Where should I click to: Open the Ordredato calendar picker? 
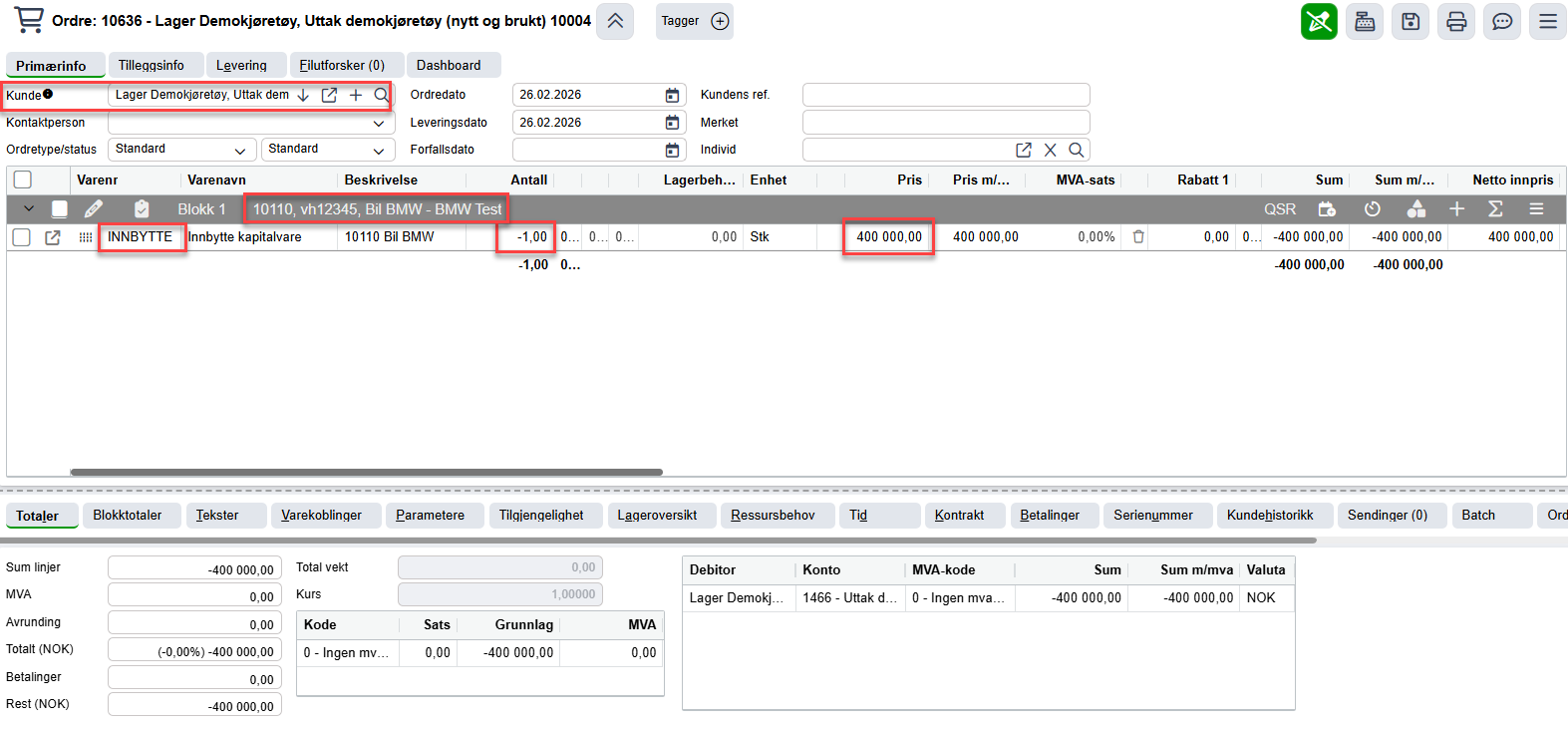(673, 95)
